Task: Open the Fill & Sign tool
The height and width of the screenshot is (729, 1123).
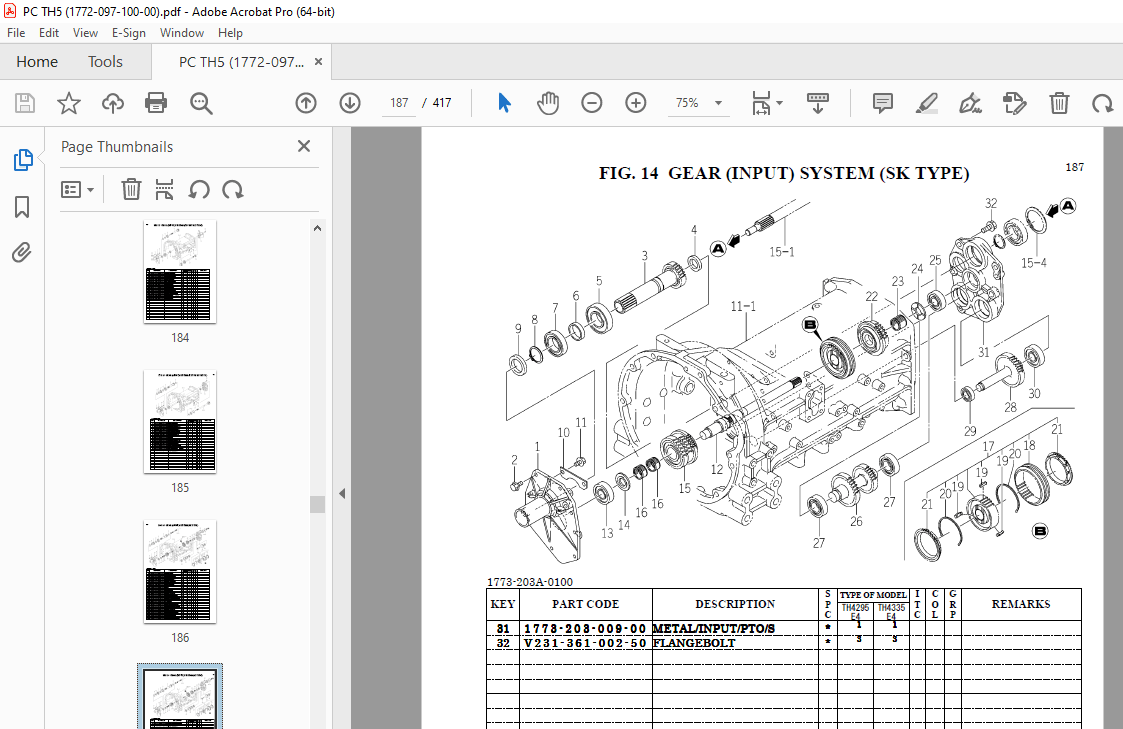Action: point(970,102)
